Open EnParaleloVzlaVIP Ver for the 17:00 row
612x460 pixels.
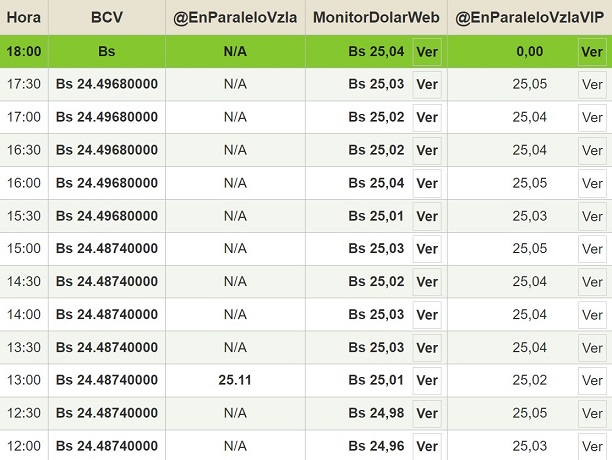click(x=592, y=118)
